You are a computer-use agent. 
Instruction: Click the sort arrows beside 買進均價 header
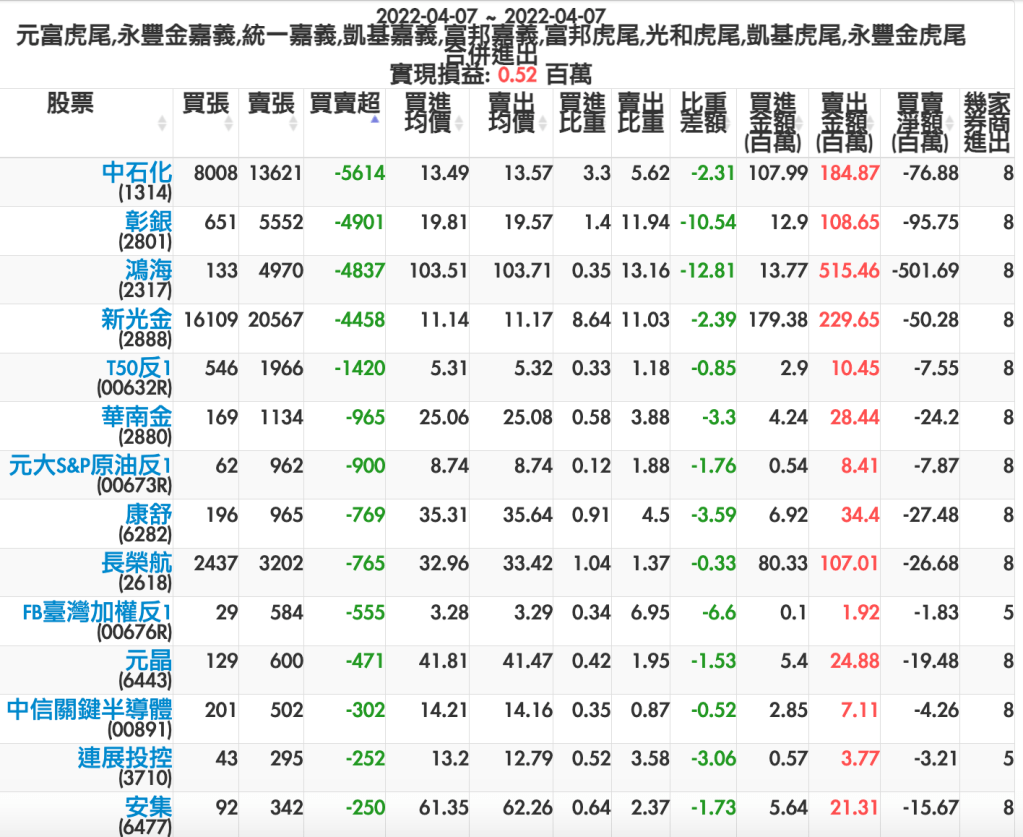click(459, 123)
